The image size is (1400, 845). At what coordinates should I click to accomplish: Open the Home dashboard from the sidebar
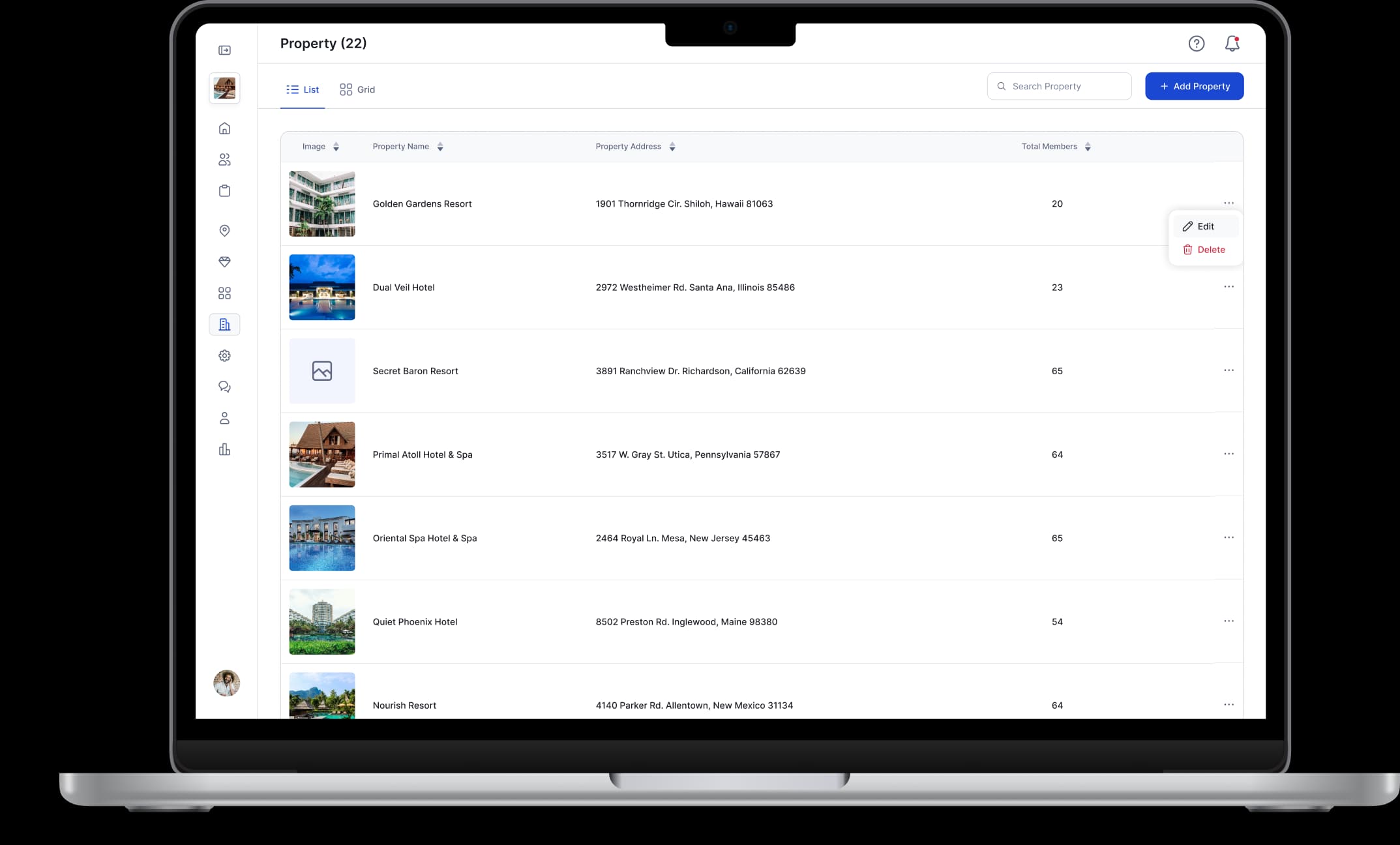[x=224, y=128]
